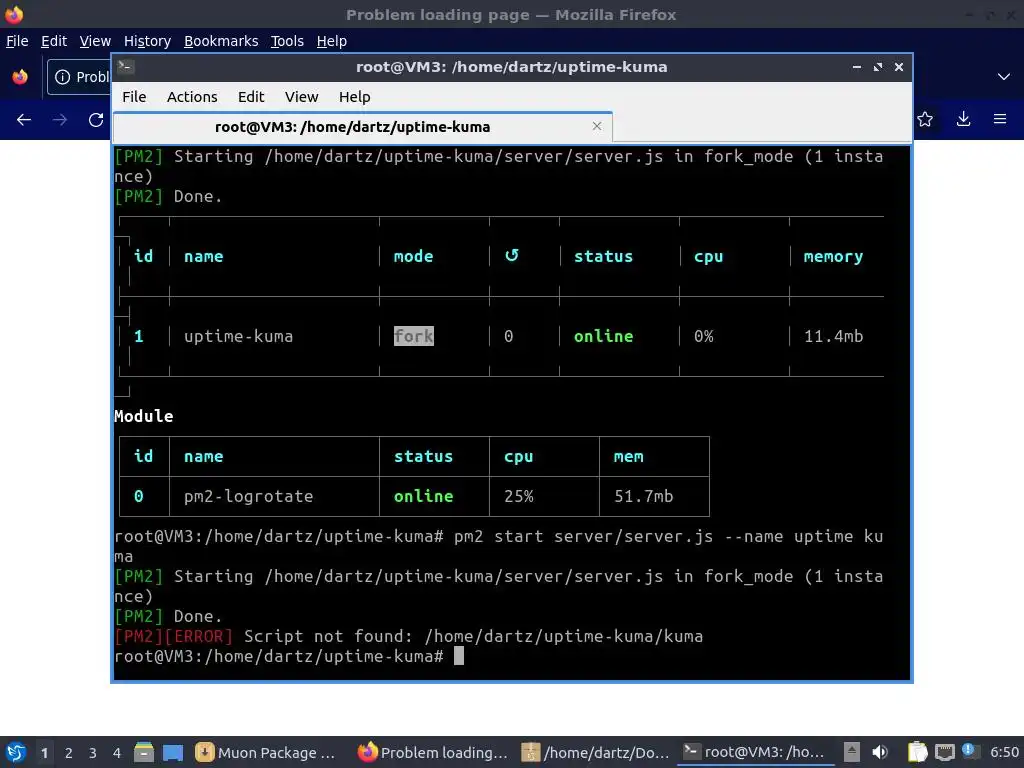
Task: Open Firefox downloads panel
Action: [x=963, y=119]
